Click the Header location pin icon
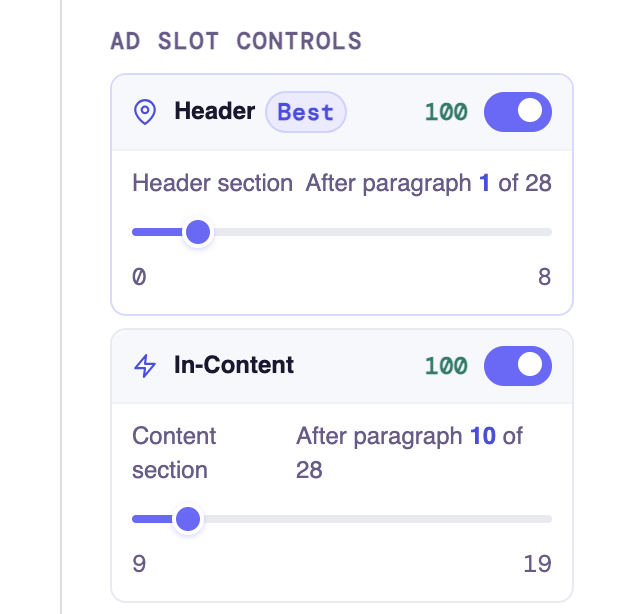 pyautogui.click(x=145, y=112)
